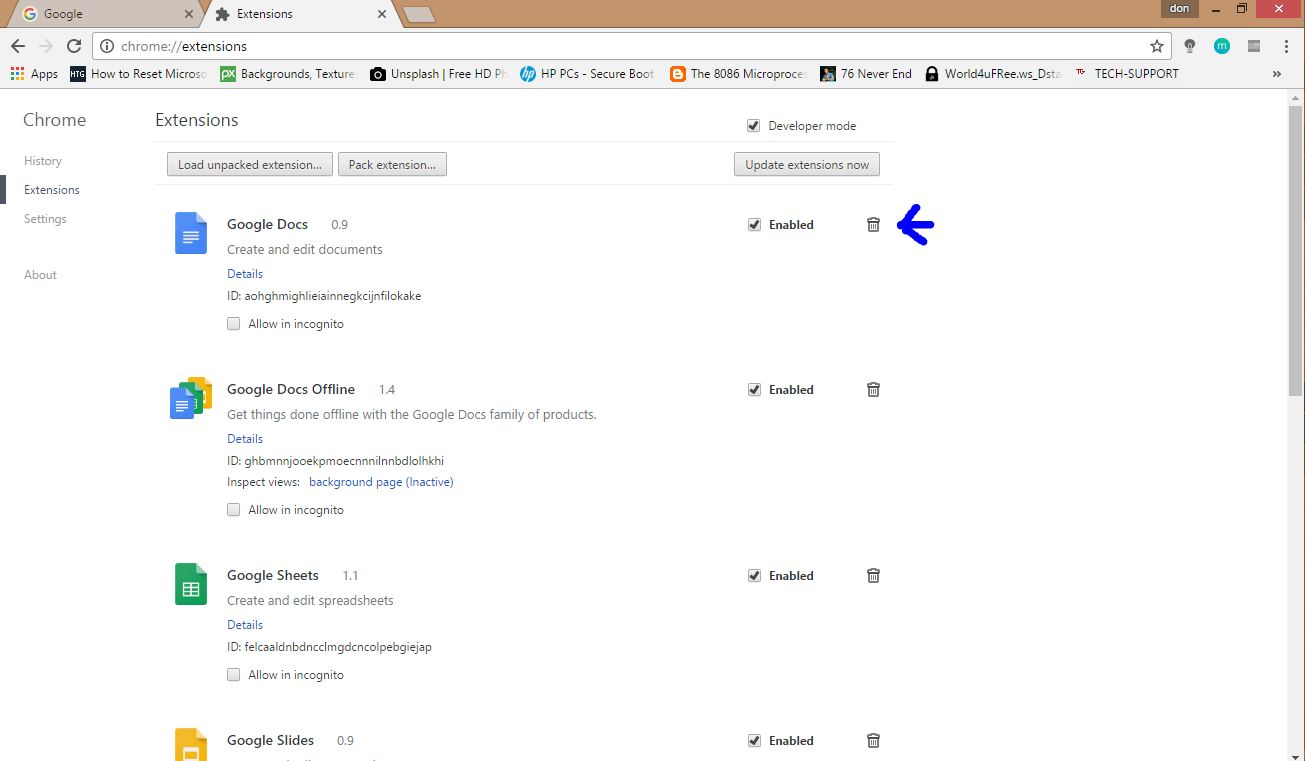Delete Google Sheets via its trash icon
The height and width of the screenshot is (761, 1305).
pyautogui.click(x=873, y=576)
